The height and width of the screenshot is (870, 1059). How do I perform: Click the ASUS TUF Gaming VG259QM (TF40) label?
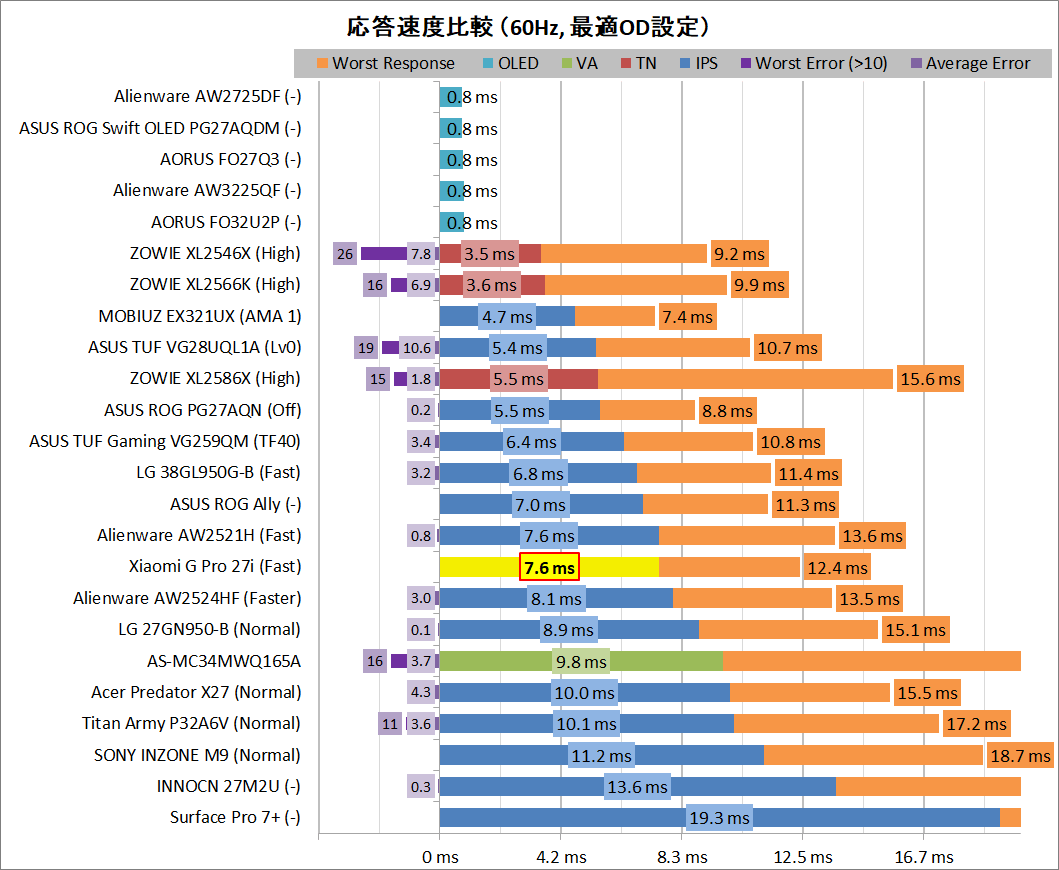(x=165, y=441)
